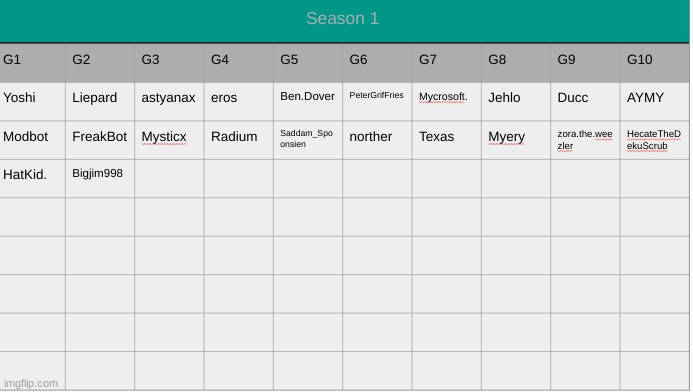The image size is (693, 392).
Task: Select the Modbot cell
Action: pyautogui.click(x=33, y=140)
